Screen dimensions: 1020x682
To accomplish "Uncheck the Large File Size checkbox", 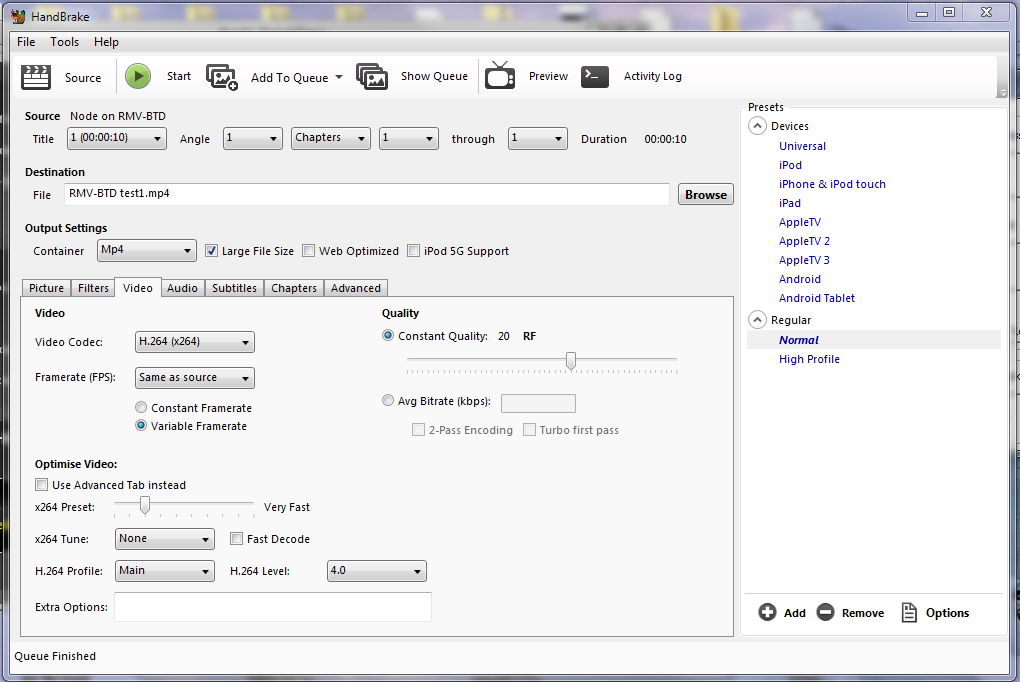I will coord(211,251).
